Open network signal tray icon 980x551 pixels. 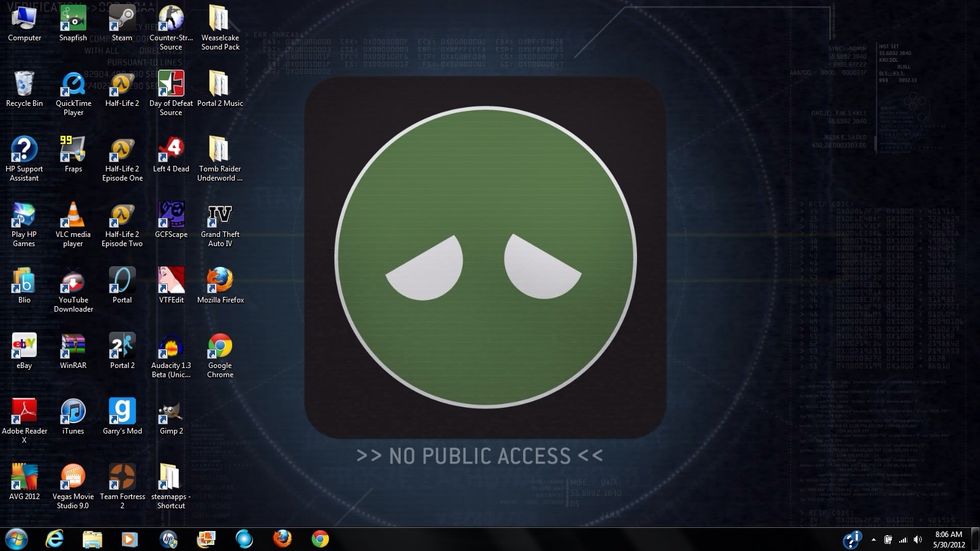click(902, 540)
